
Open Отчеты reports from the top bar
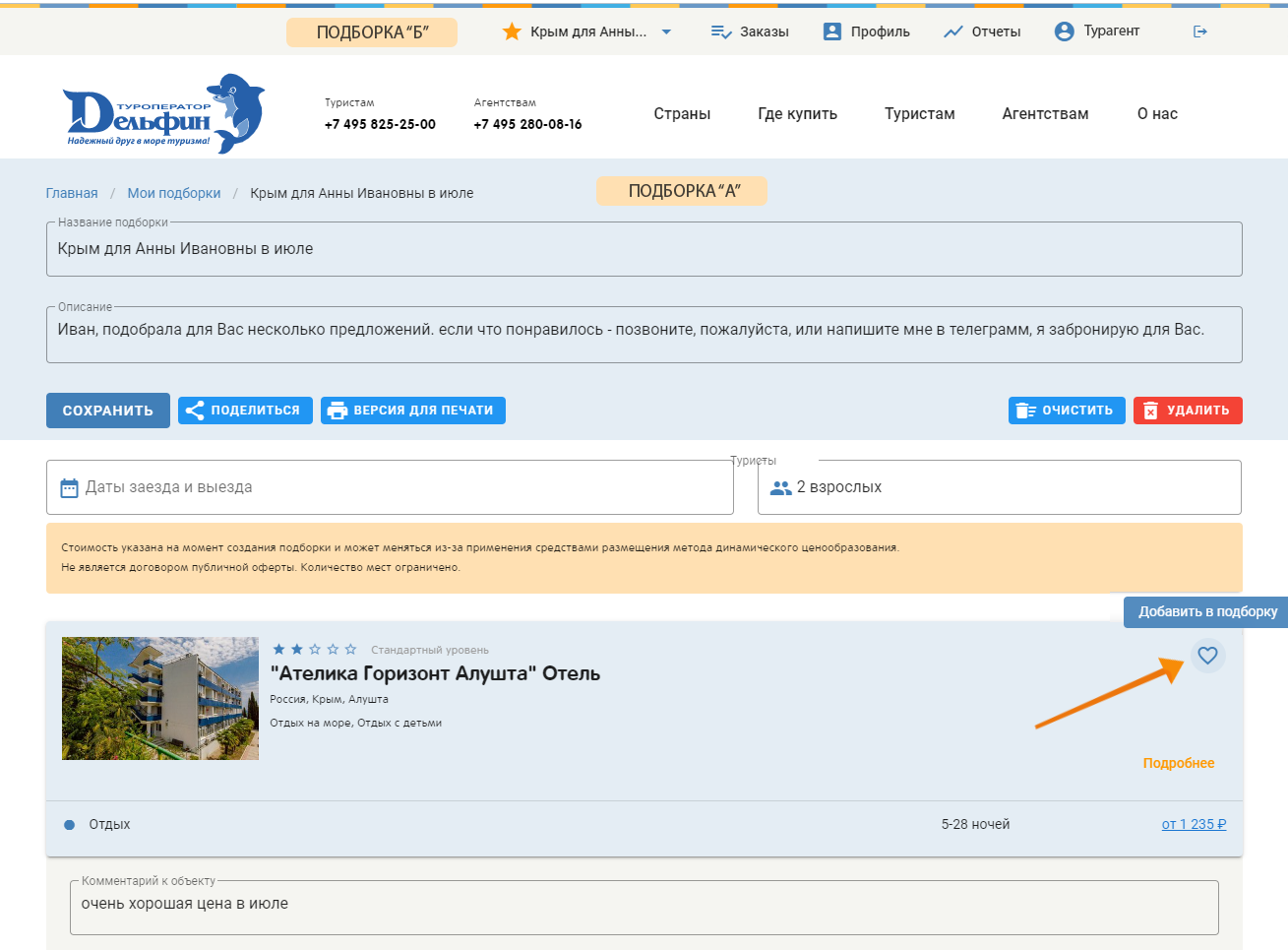982,32
